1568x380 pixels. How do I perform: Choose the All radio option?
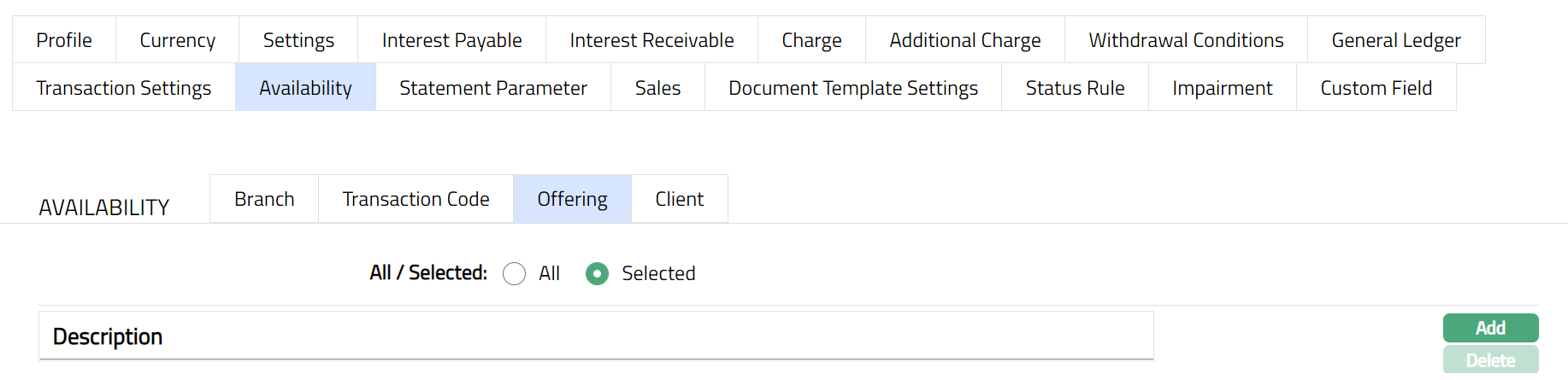click(x=515, y=273)
